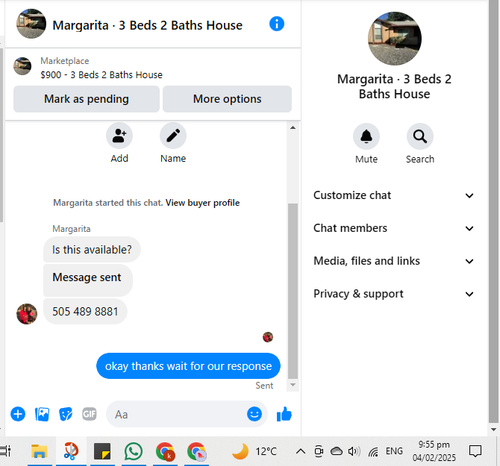Open the GIF picker
Image resolution: width=500 pixels, height=466 pixels.
89,414
